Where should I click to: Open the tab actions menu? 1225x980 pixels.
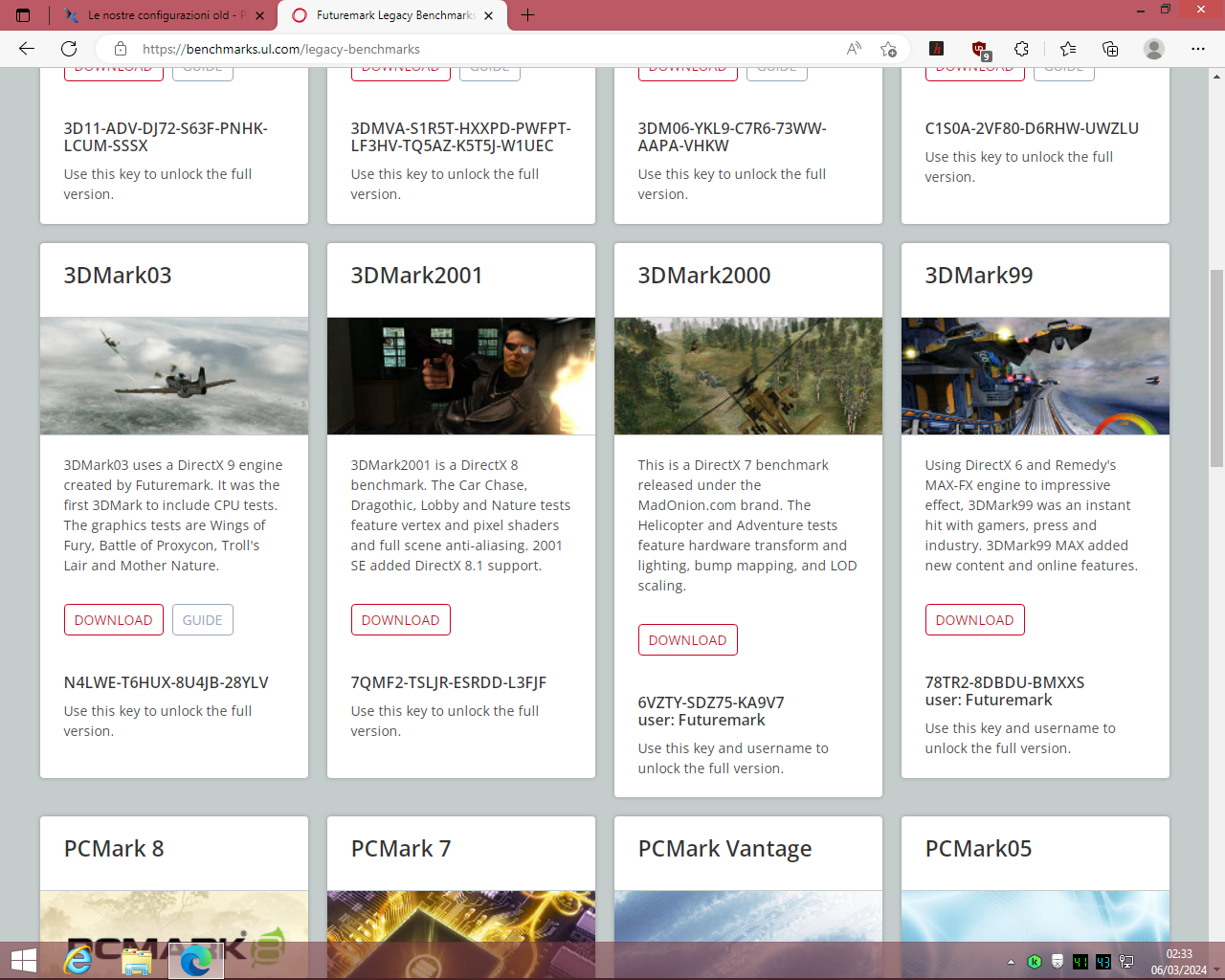[23, 15]
